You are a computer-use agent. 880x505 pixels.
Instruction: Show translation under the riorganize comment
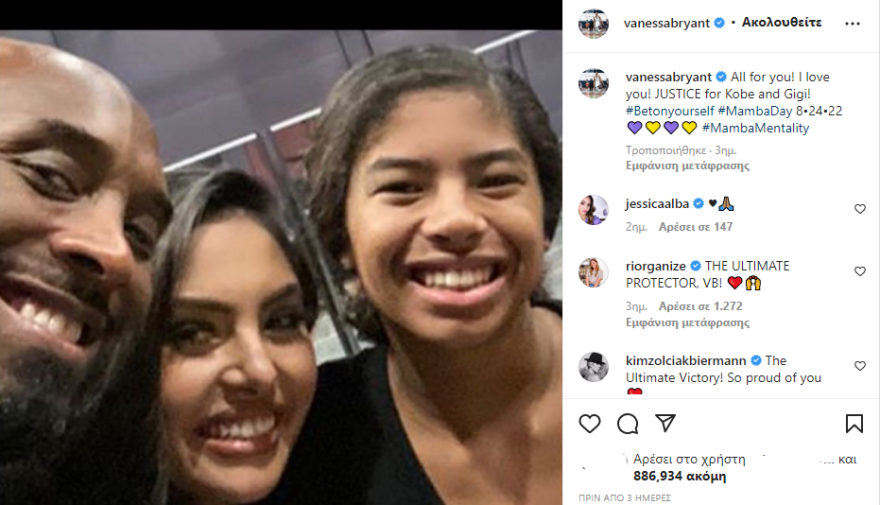[688, 323]
